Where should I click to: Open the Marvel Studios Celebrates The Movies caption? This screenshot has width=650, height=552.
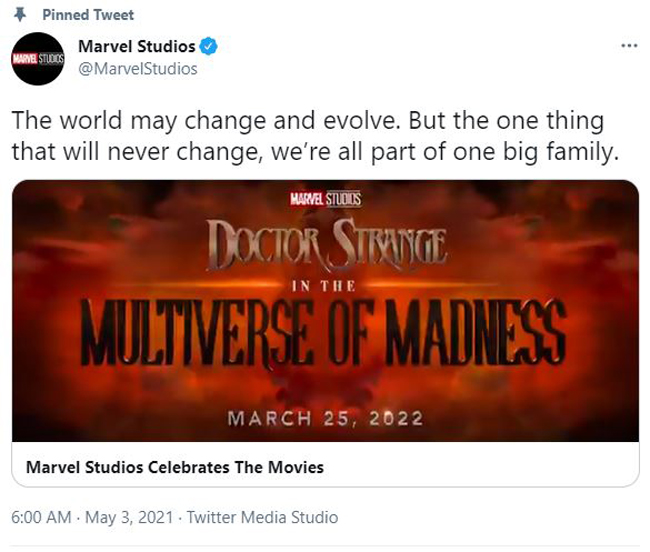pyautogui.click(x=175, y=467)
